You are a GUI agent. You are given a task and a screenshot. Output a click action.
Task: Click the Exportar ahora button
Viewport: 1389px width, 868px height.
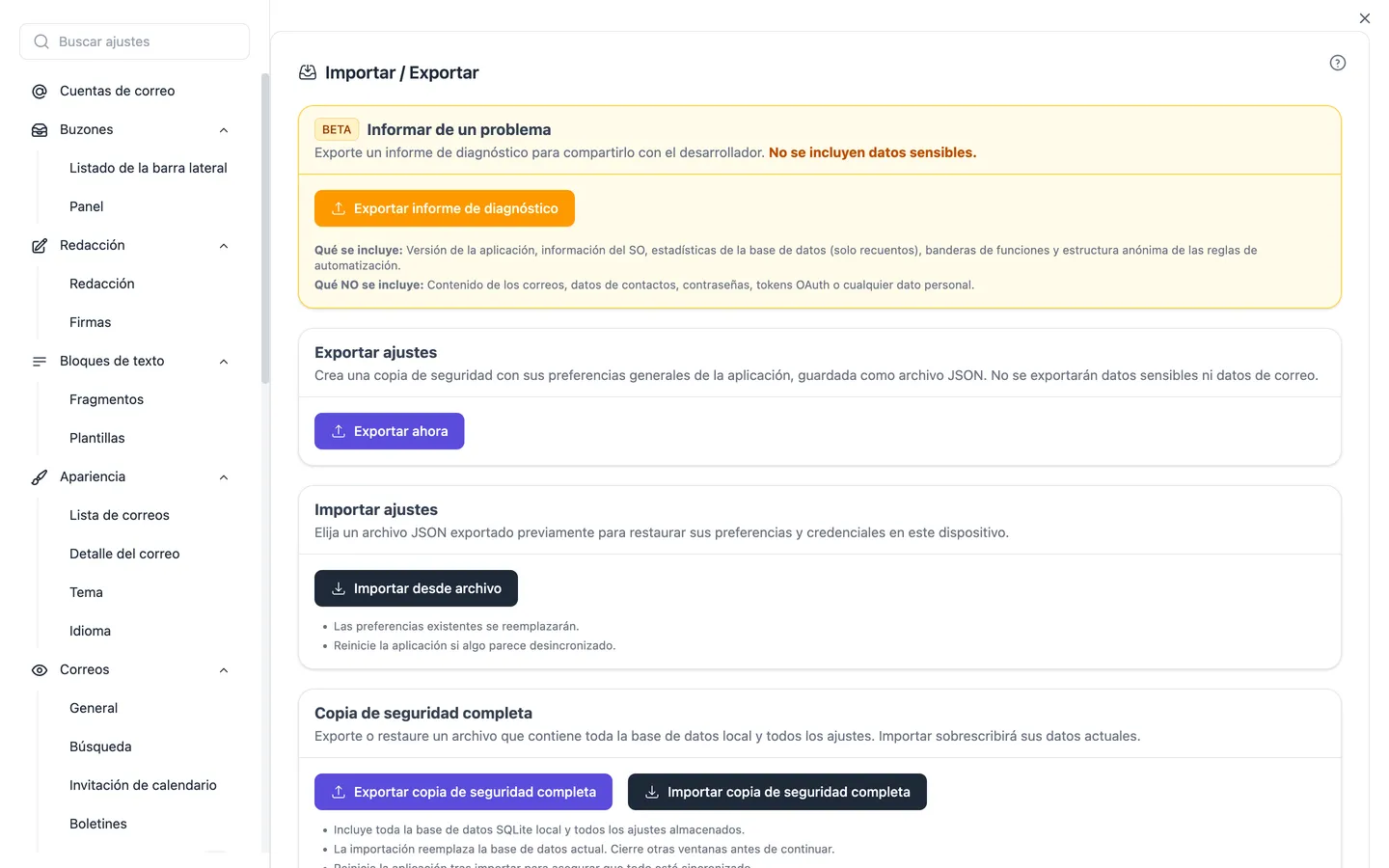click(x=390, y=431)
